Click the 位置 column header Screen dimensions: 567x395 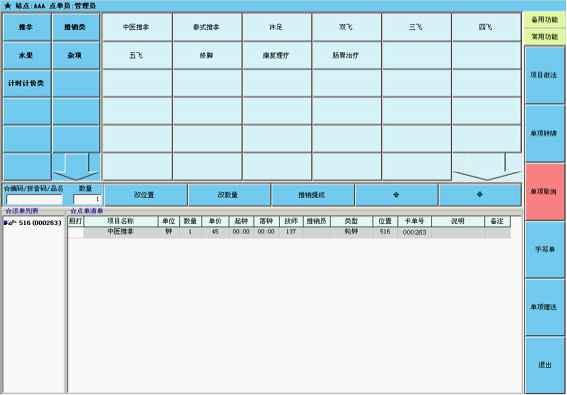(x=385, y=221)
